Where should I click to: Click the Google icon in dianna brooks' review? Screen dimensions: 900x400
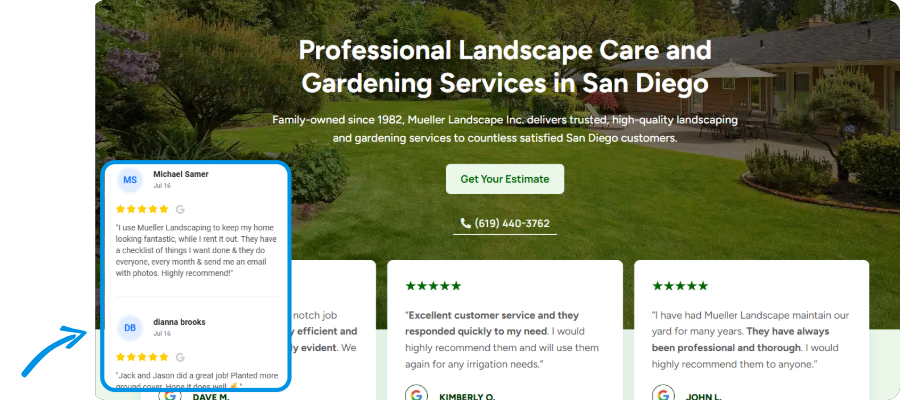pos(180,357)
